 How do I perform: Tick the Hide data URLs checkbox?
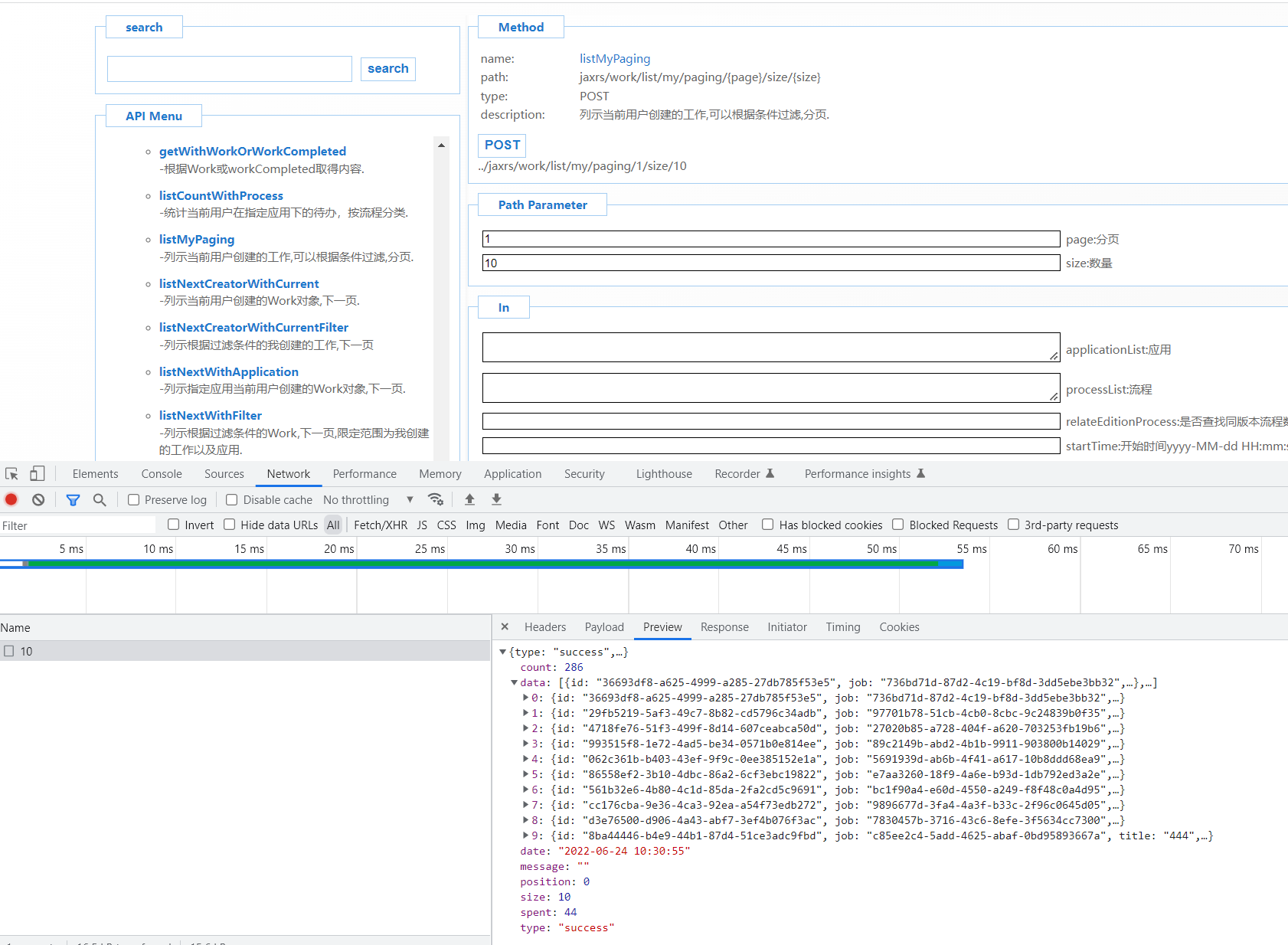coord(230,525)
